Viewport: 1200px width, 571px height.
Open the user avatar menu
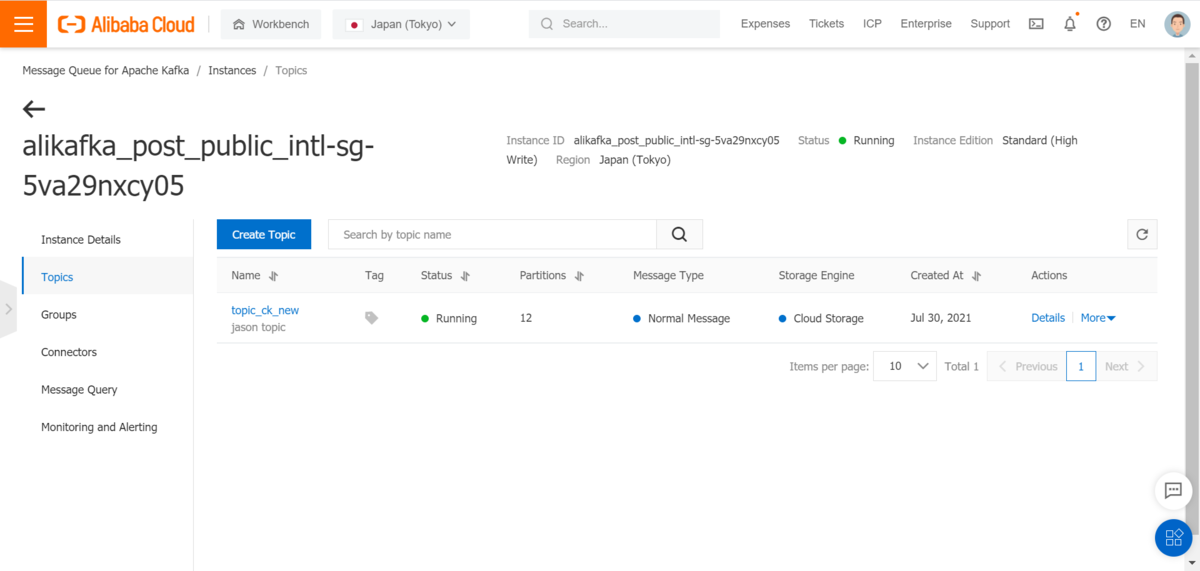tap(1177, 24)
